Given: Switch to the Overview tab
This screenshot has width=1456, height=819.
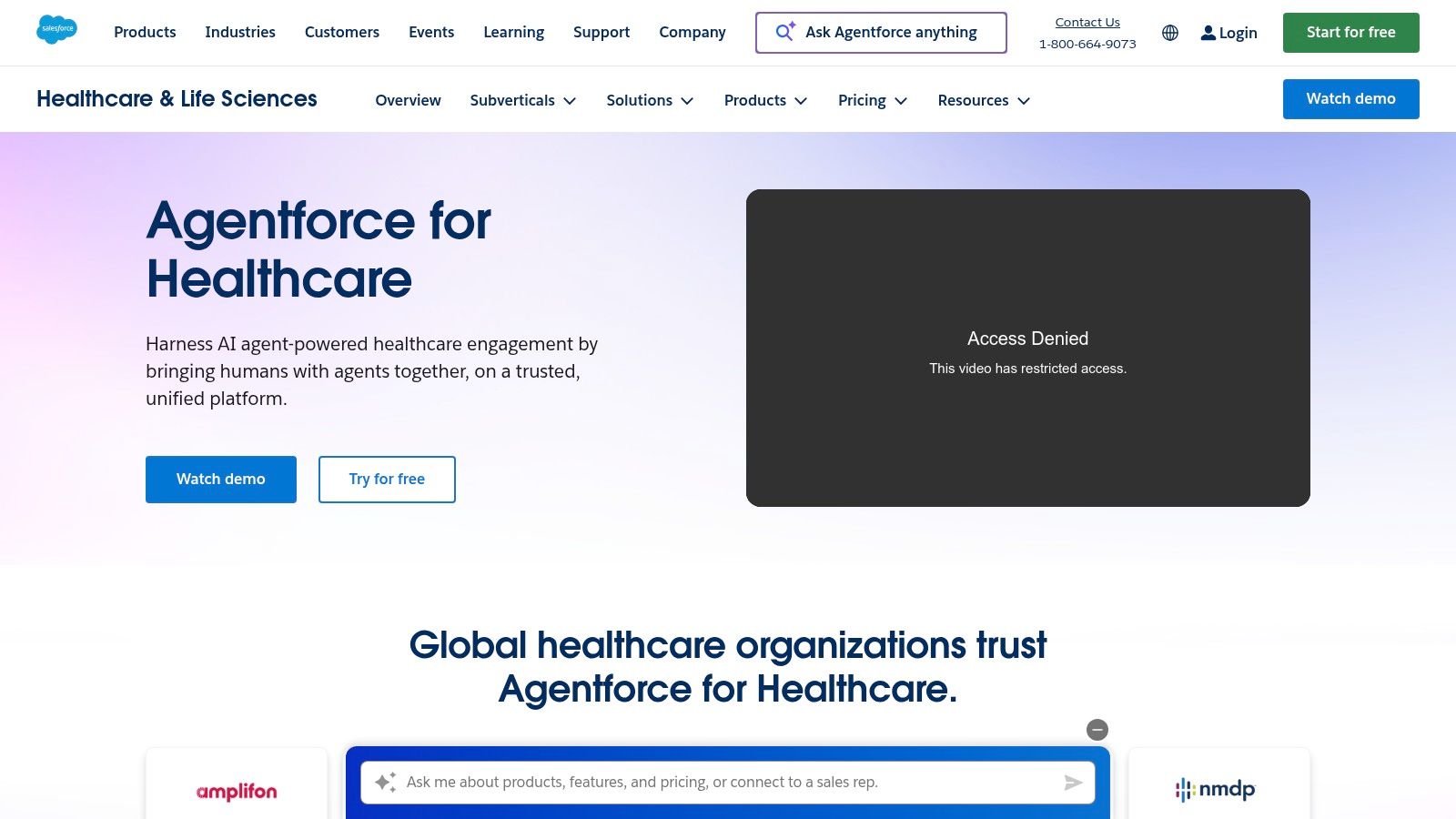Looking at the screenshot, I should point(408,100).
